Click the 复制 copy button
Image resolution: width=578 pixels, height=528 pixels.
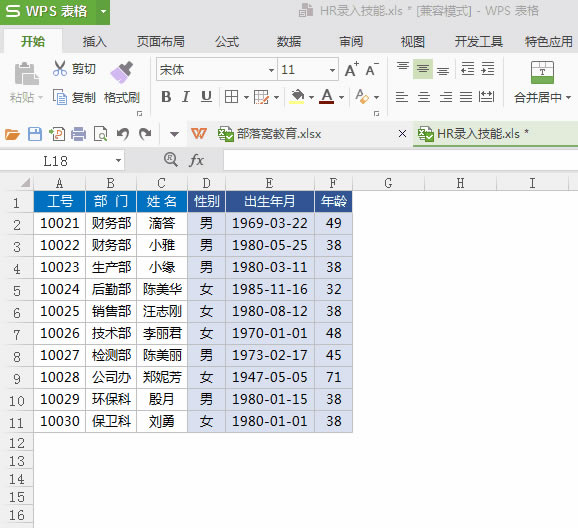click(74, 97)
